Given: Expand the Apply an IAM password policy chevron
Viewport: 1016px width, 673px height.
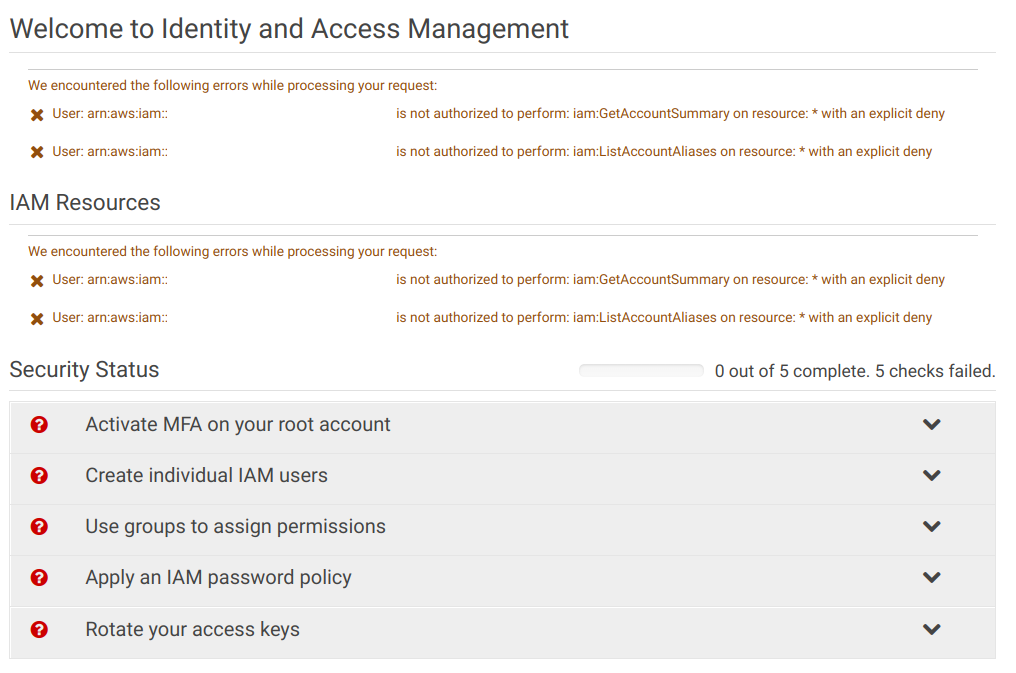Looking at the screenshot, I should 931,577.
